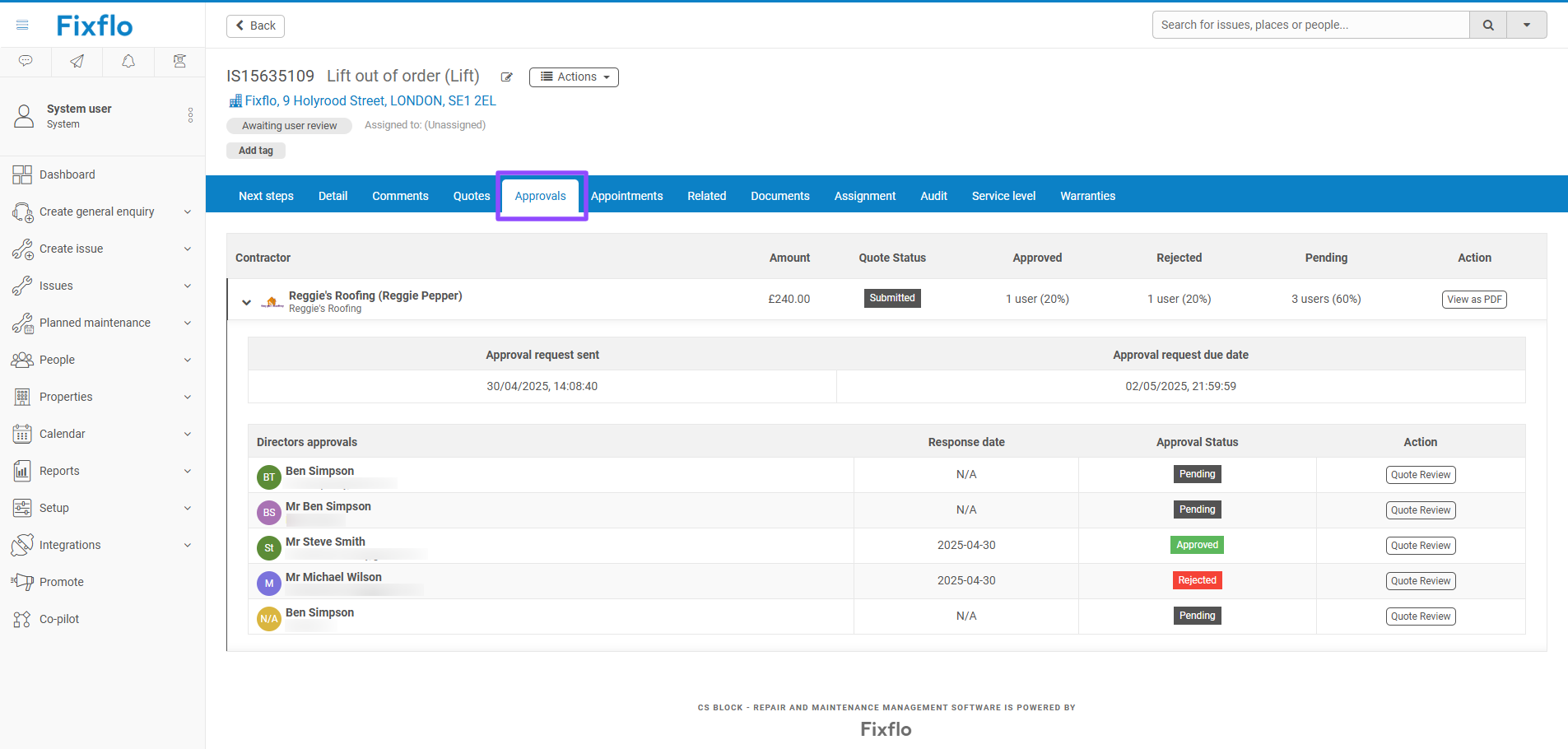Click the Calendar icon in sidebar
Image resolution: width=1568 pixels, height=749 pixels.
coord(22,434)
